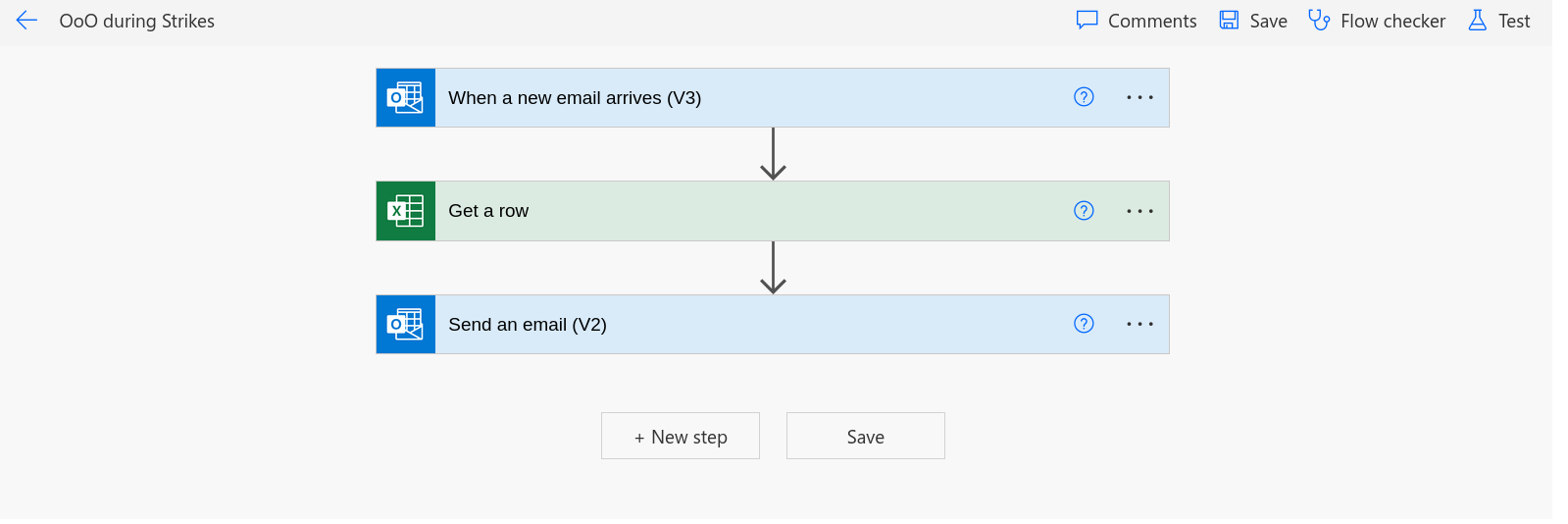Click the bottom Save button
This screenshot has height=524, width=1568.
click(866, 436)
